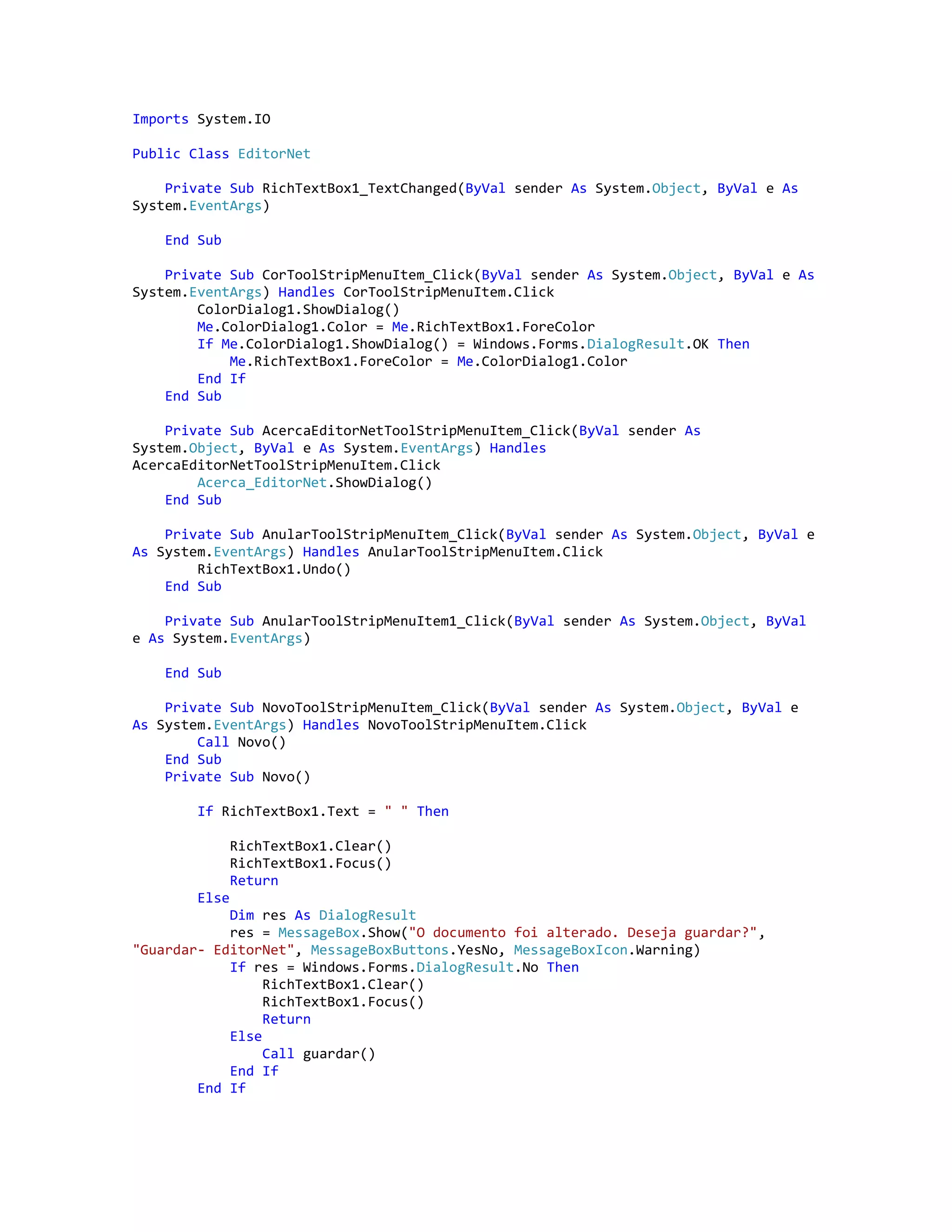Click Private Sub Novo() declaration
Screen dimensions: 952x1232
[x=237, y=777]
